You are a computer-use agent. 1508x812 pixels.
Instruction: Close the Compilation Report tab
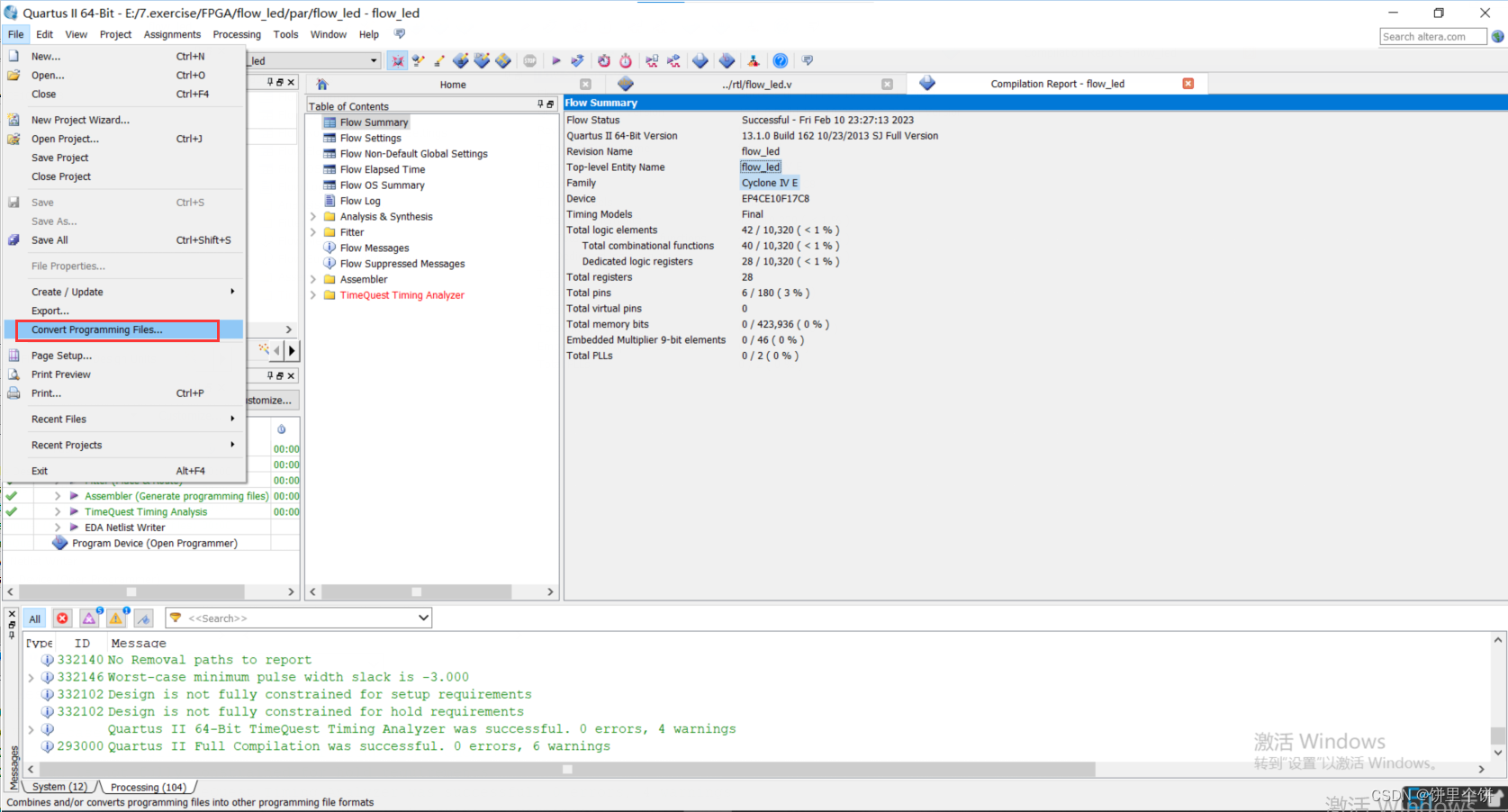[1187, 83]
